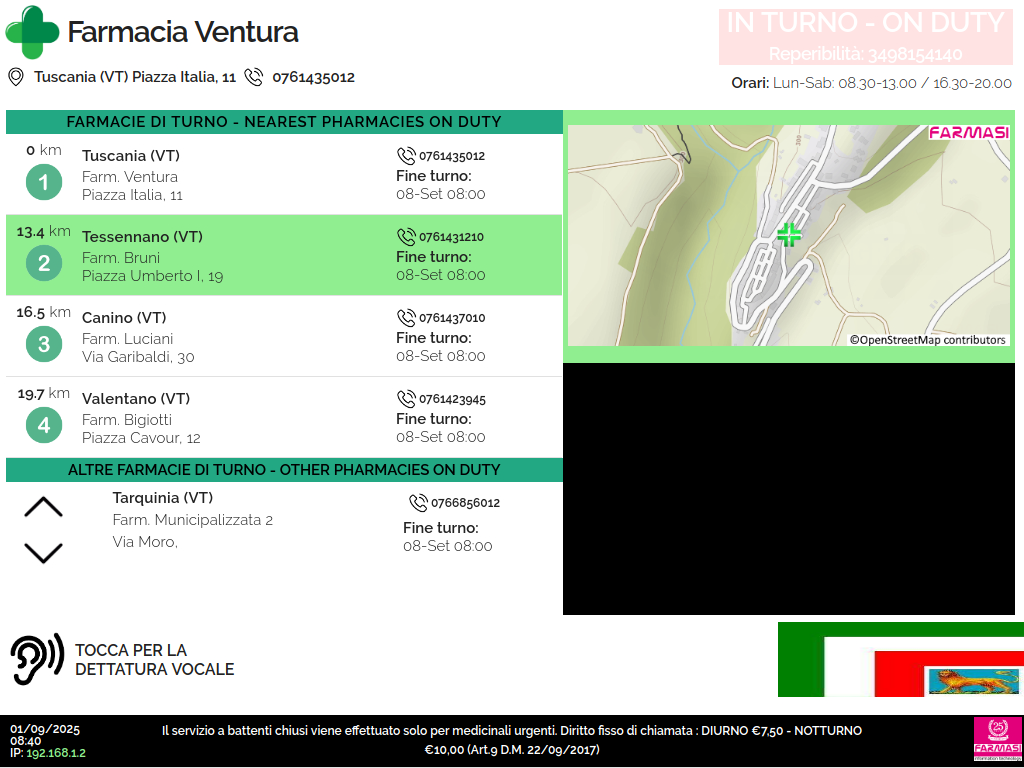Click the Italian flag image thumbnail

pos(901,659)
